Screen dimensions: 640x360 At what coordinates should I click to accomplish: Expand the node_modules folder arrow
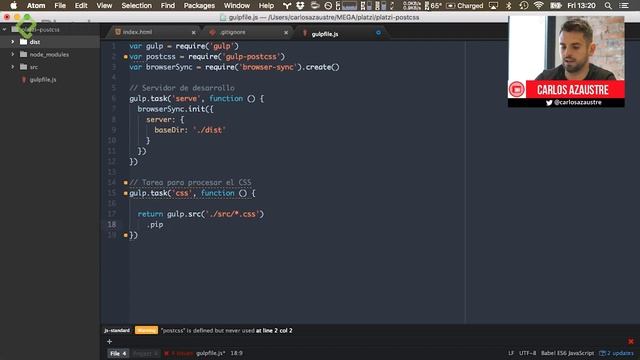point(12,54)
